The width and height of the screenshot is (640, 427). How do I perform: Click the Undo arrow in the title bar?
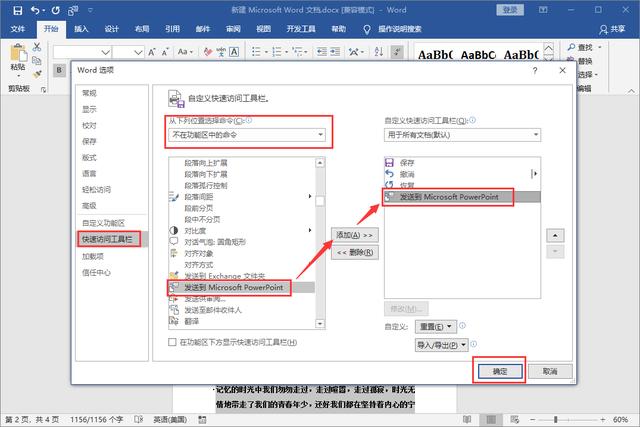[36, 10]
